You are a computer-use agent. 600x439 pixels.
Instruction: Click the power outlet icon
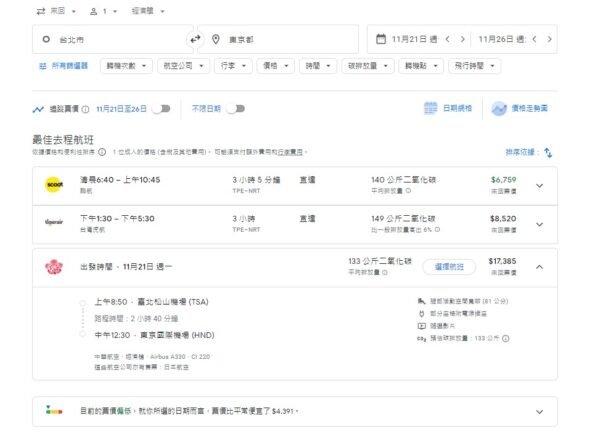click(421, 313)
